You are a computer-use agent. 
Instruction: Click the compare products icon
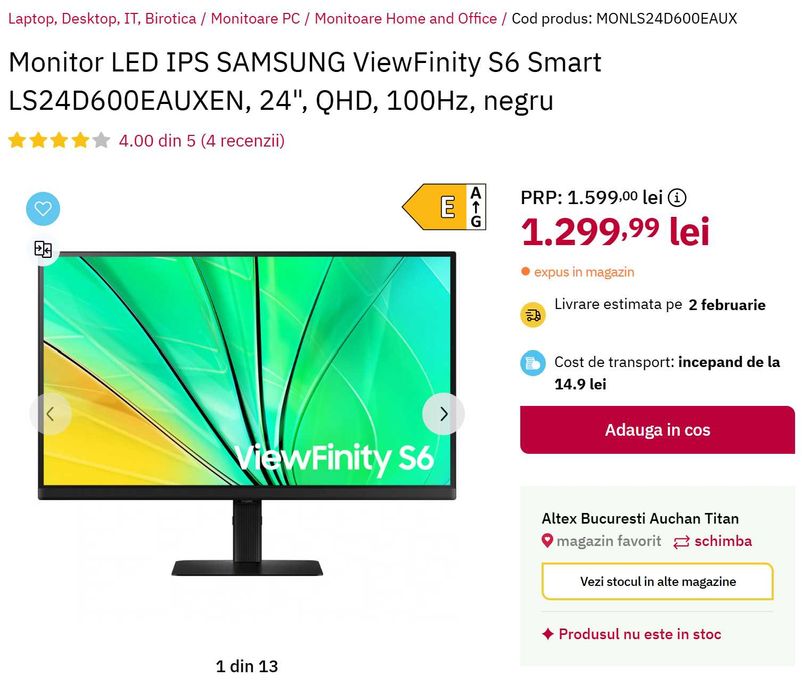click(43, 250)
